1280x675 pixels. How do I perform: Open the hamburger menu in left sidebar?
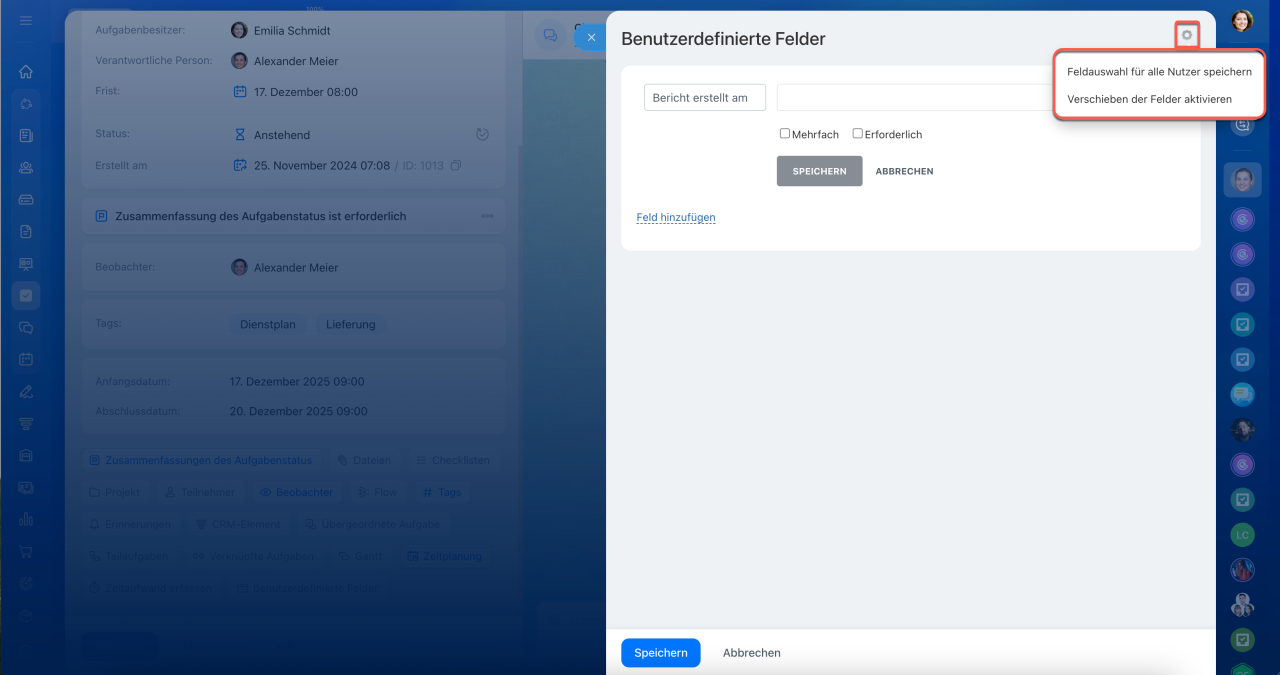[26, 21]
